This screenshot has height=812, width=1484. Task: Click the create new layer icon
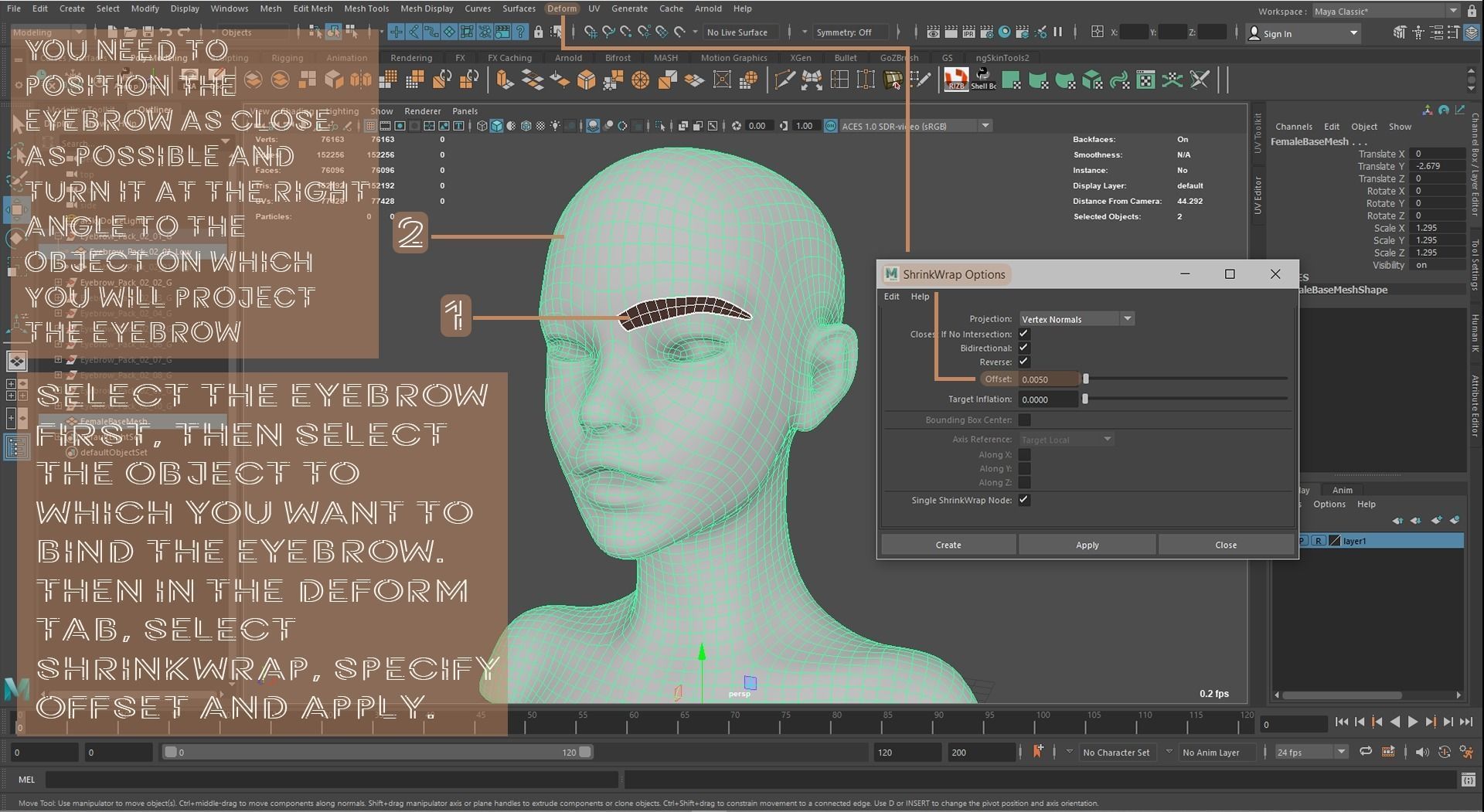[x=1436, y=520]
